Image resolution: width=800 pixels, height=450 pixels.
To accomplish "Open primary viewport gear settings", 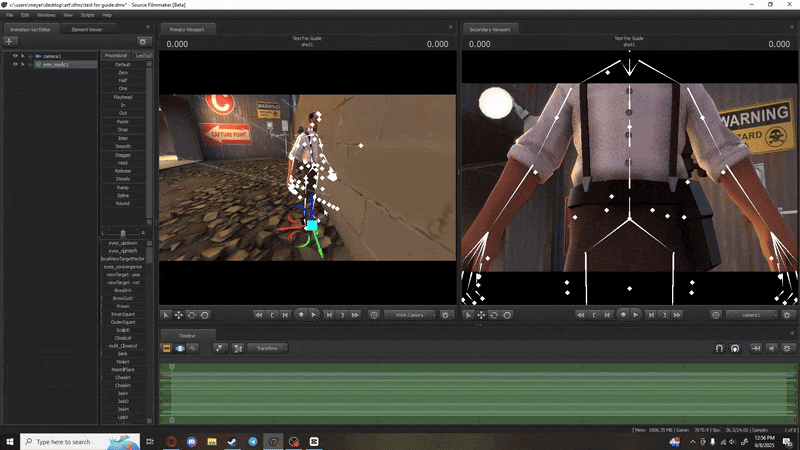I will click(445, 315).
